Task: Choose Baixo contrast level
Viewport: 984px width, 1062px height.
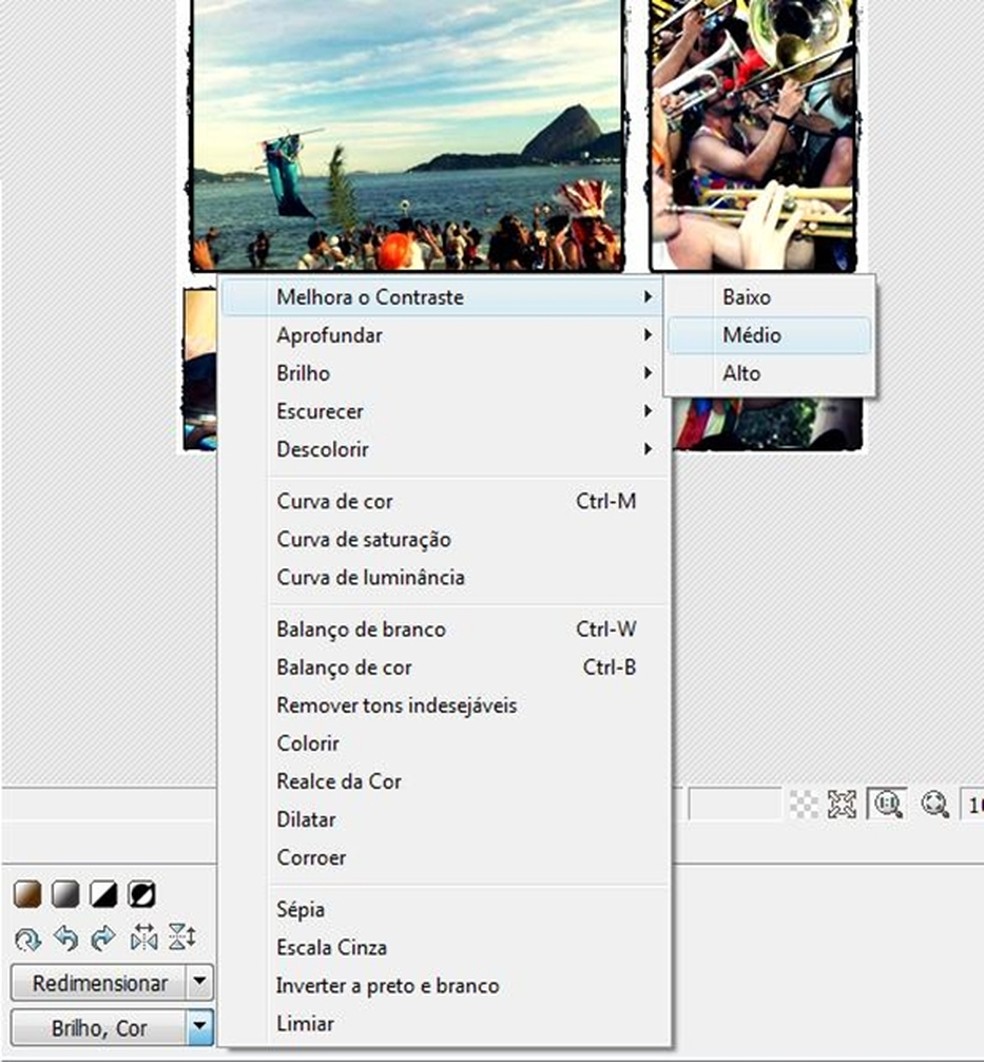Action: pyautogui.click(x=769, y=297)
